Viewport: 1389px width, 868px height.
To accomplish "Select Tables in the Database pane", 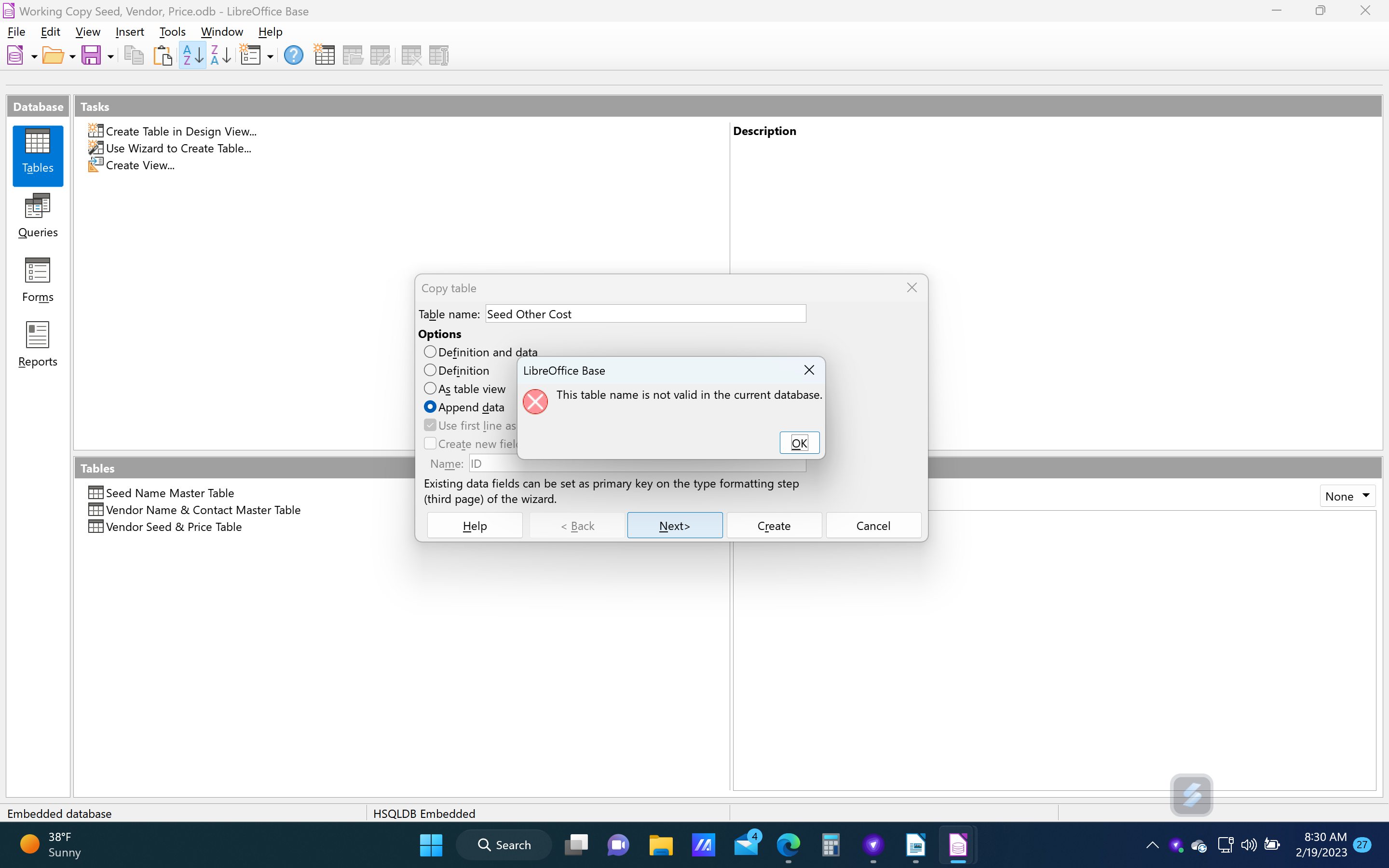I will tap(38, 156).
